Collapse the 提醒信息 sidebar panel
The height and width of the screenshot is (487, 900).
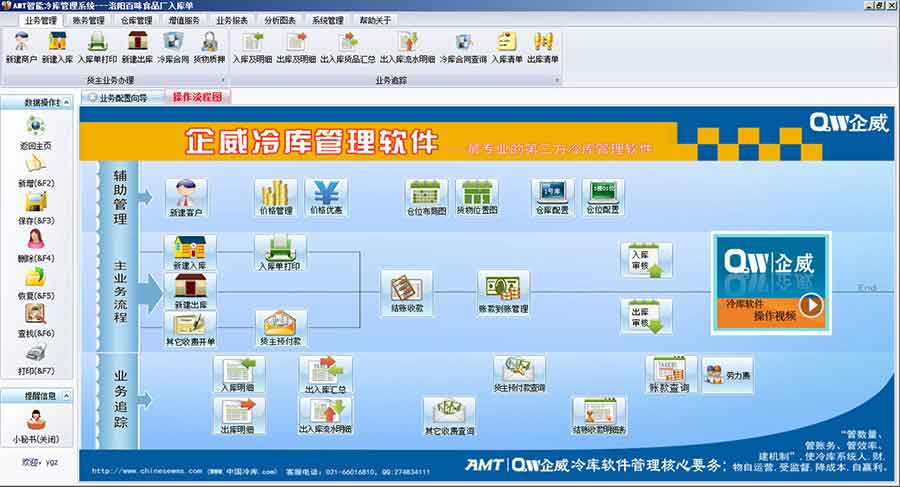[67, 396]
